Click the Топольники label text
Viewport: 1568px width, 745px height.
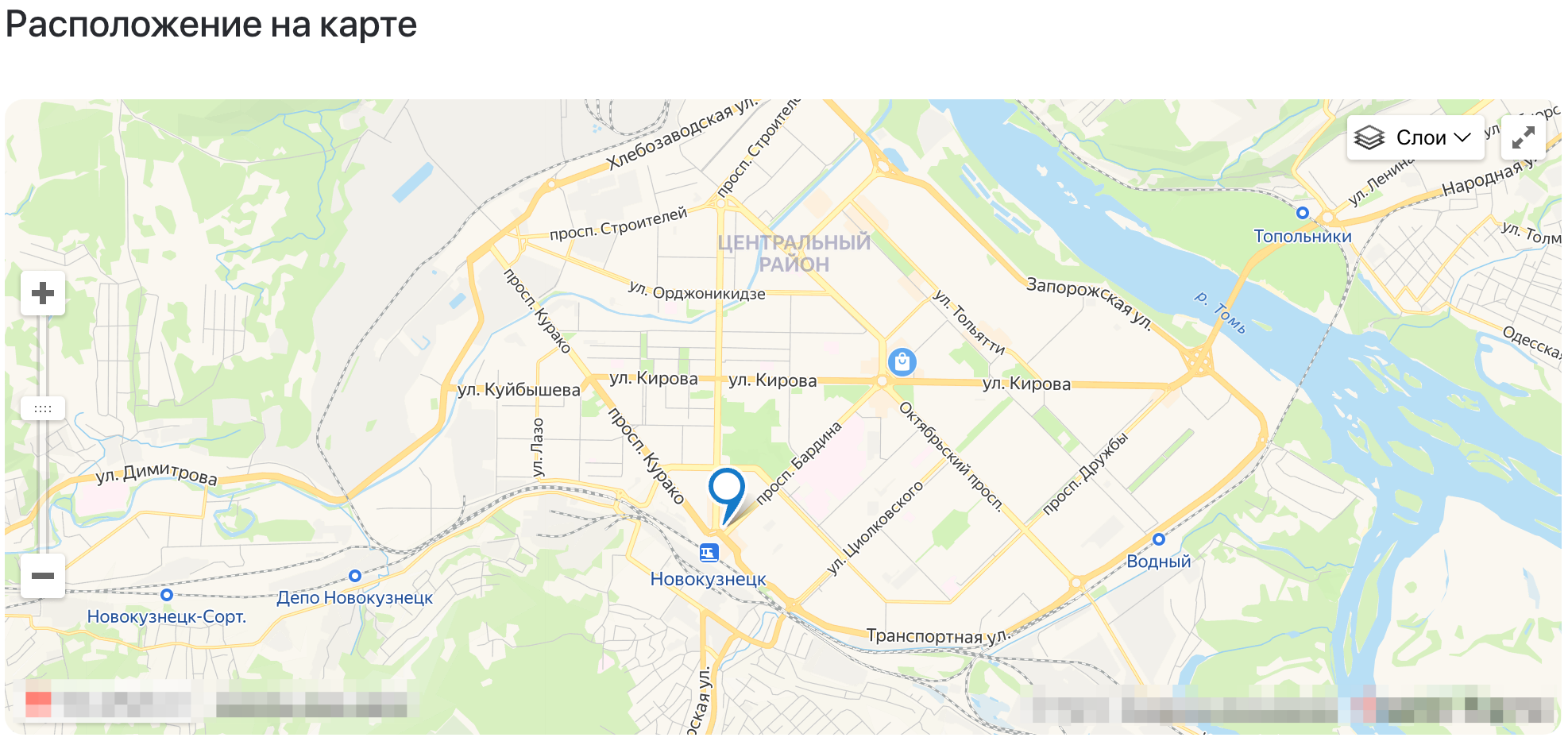(x=1303, y=236)
